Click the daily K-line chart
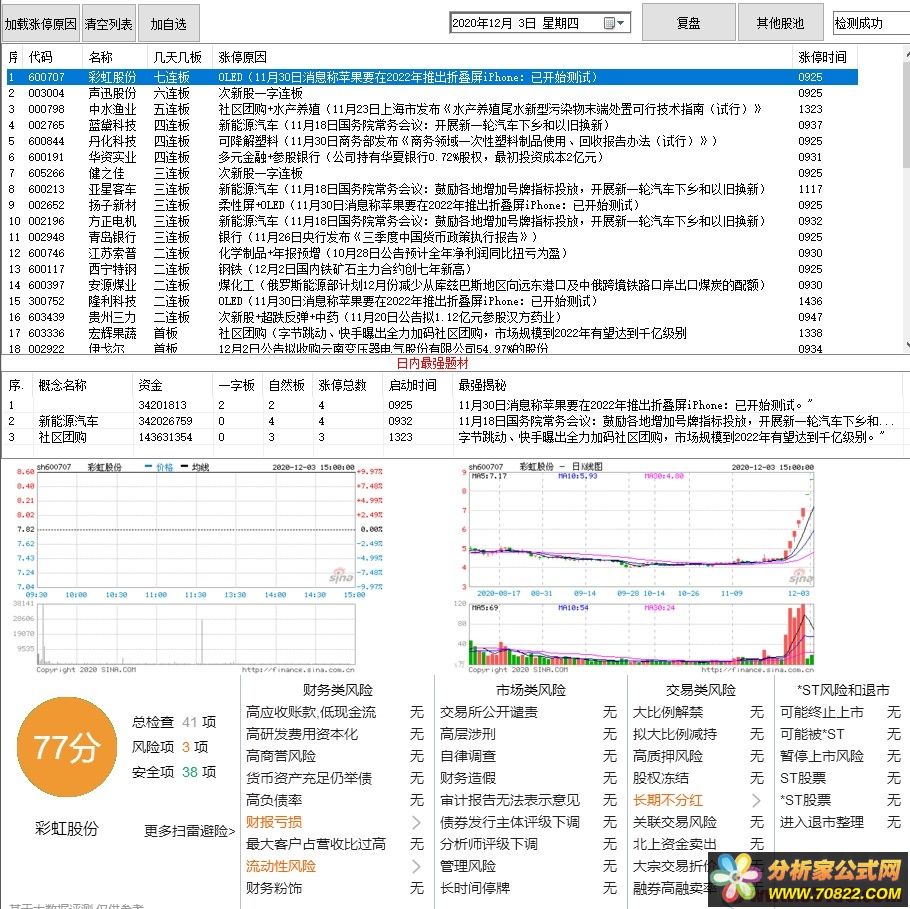 click(x=641, y=529)
